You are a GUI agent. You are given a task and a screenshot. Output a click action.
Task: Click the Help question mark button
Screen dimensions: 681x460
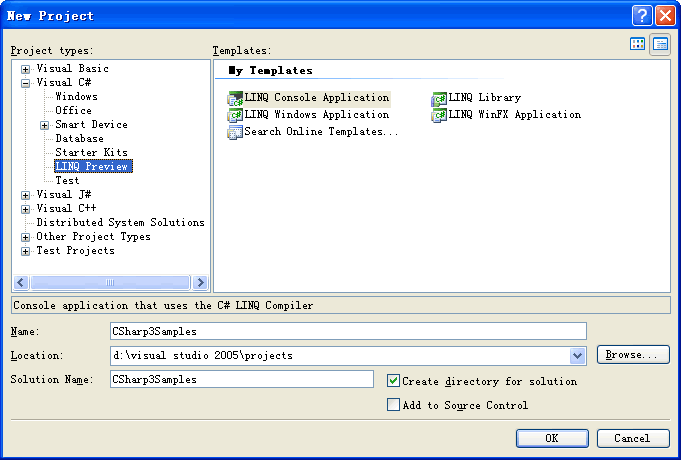coord(642,16)
